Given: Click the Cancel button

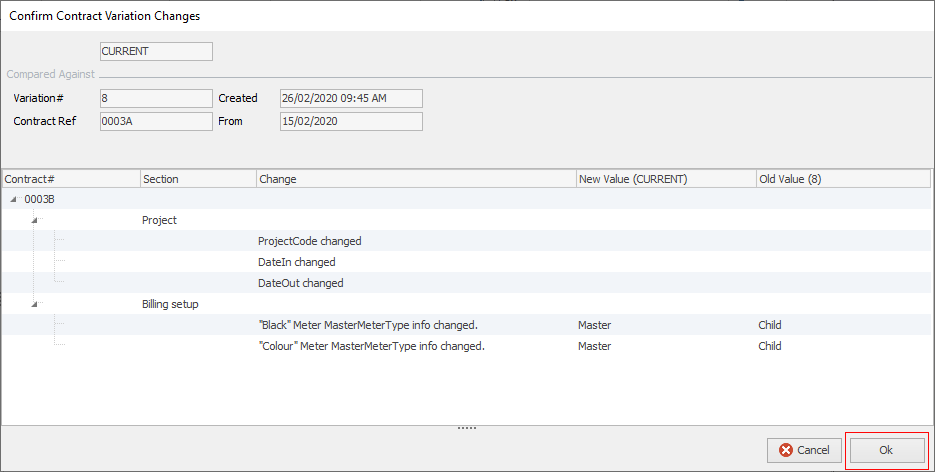Looking at the screenshot, I should [x=804, y=450].
